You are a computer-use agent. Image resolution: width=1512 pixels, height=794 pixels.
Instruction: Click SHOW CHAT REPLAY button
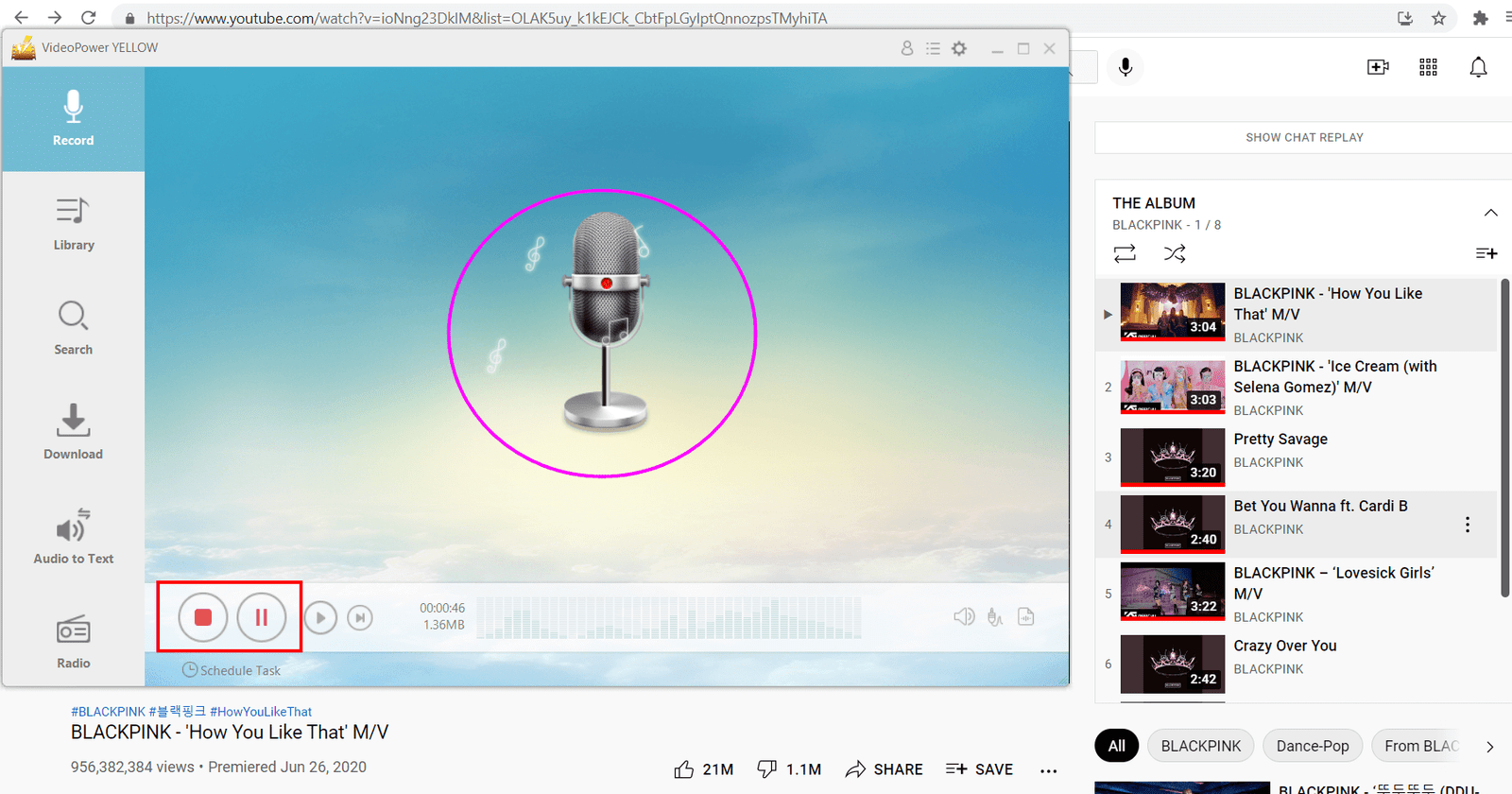(1304, 137)
